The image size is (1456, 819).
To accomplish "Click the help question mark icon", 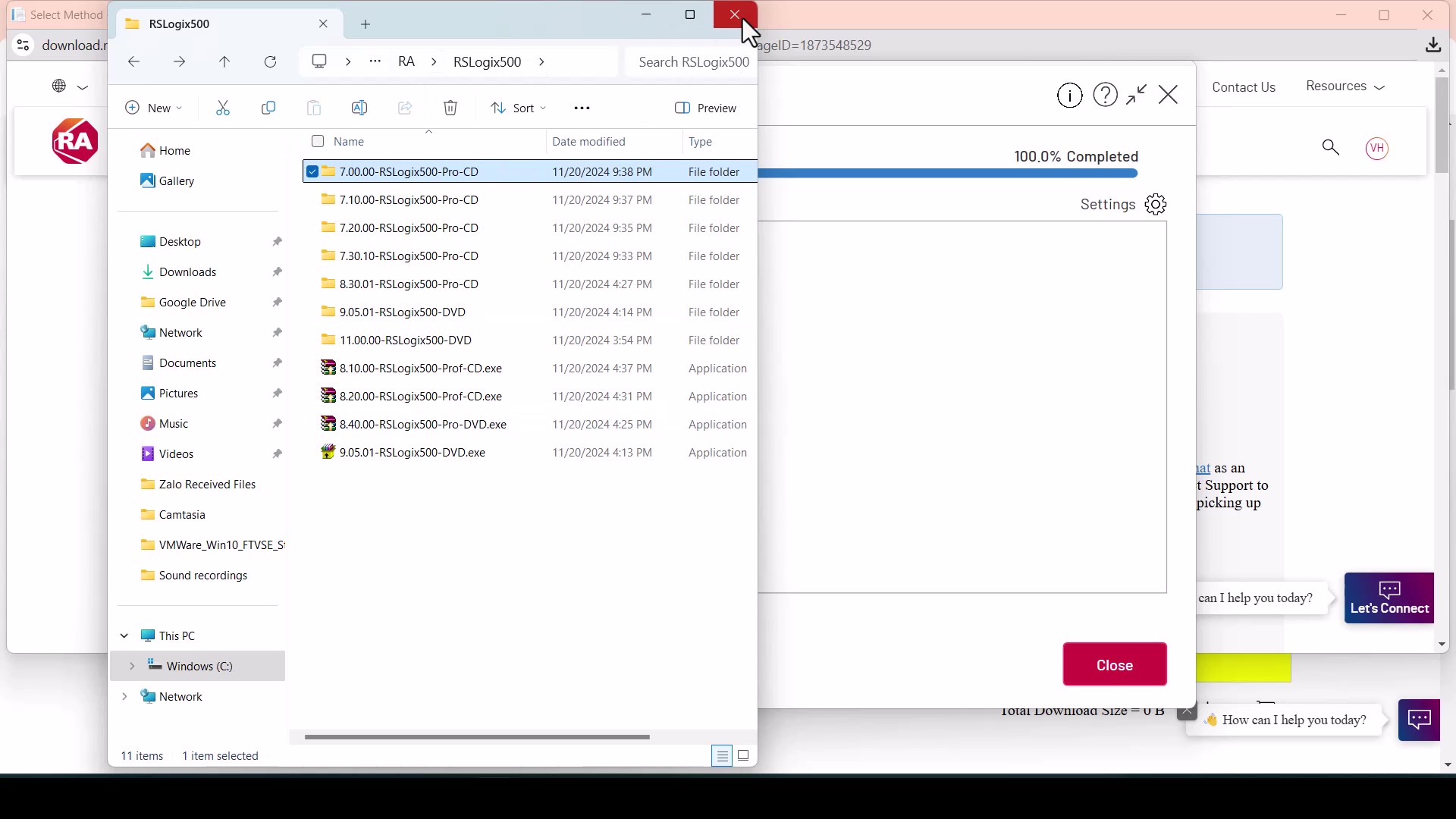I will click(1105, 95).
